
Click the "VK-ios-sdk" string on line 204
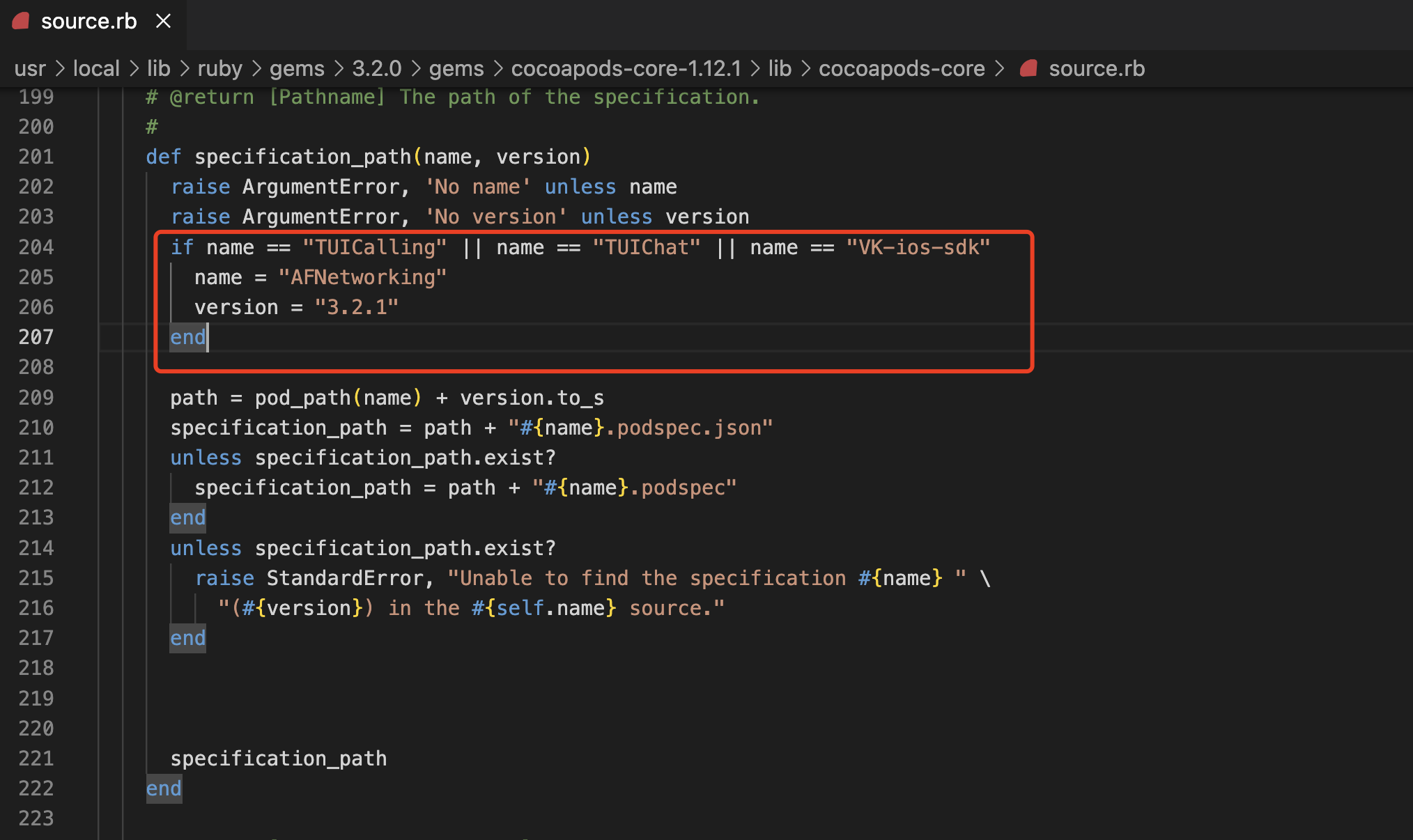(x=918, y=247)
